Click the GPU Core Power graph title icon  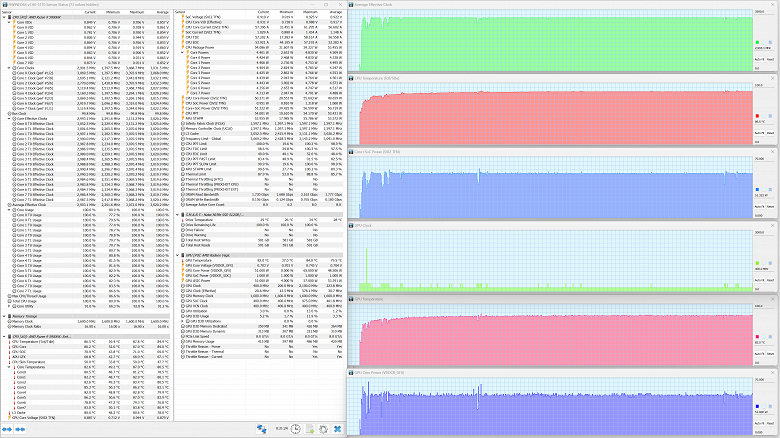tap(351, 372)
